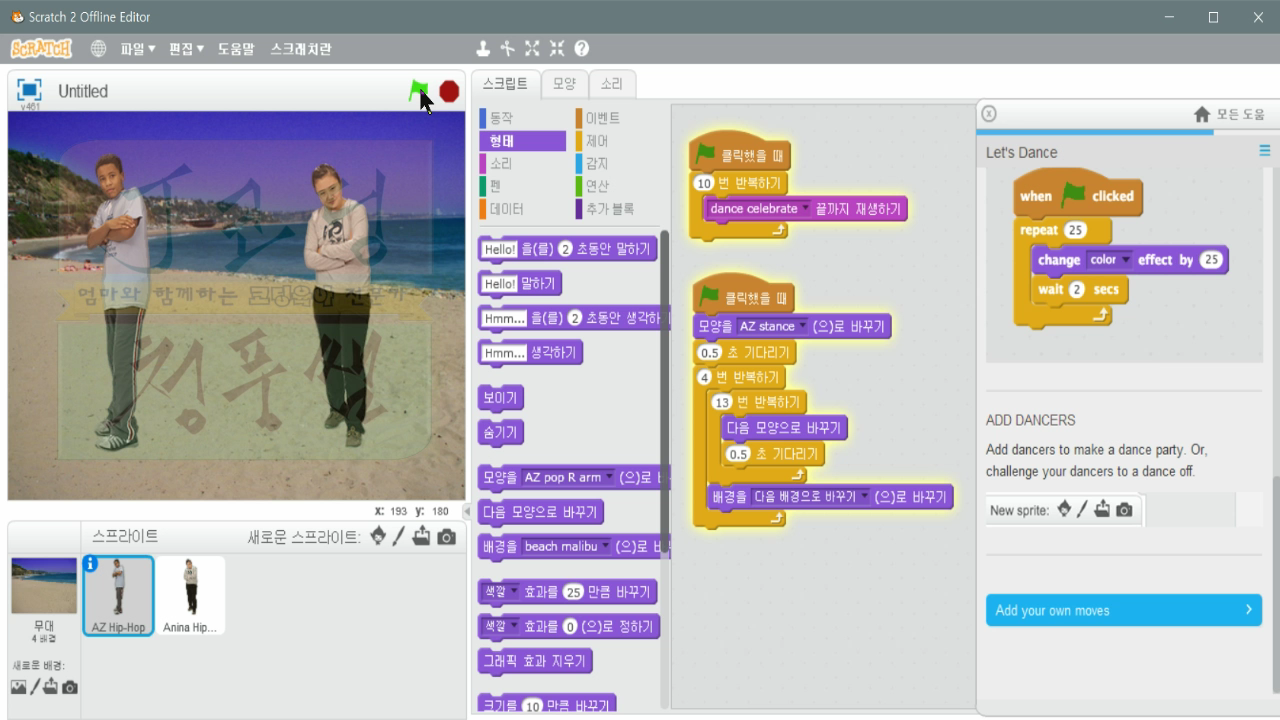
Task: Choose a new sprite from the library
Action: (378, 537)
